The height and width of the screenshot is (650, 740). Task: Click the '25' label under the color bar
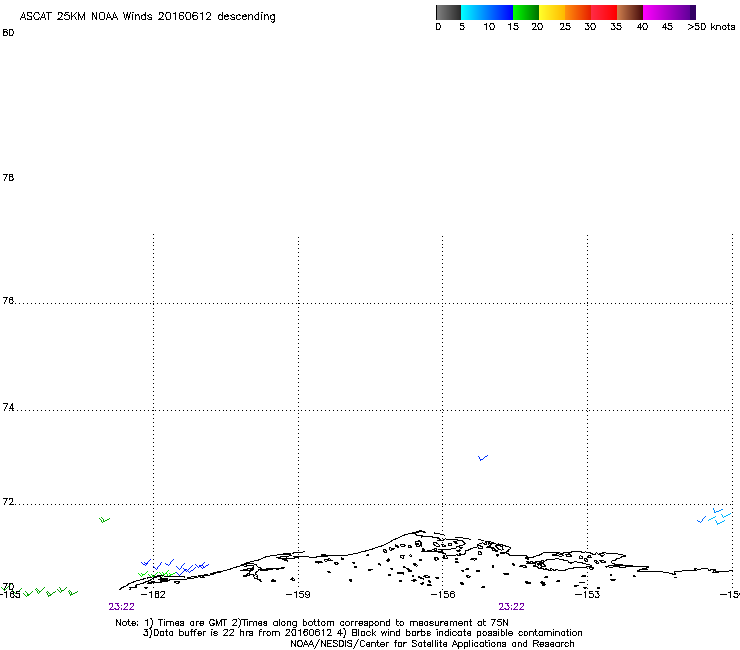pos(565,27)
